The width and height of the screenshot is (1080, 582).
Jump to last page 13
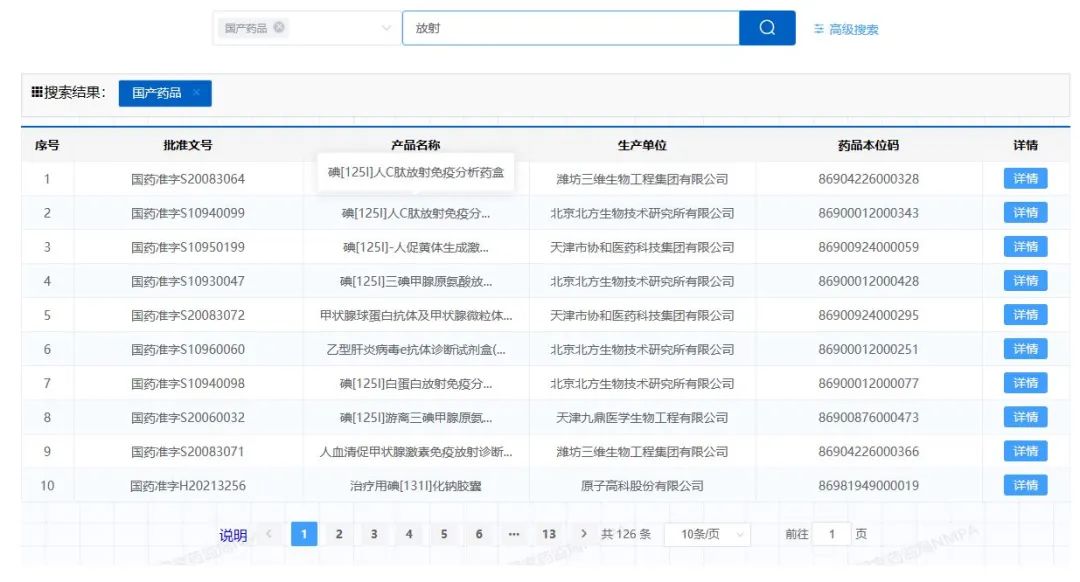click(x=549, y=534)
